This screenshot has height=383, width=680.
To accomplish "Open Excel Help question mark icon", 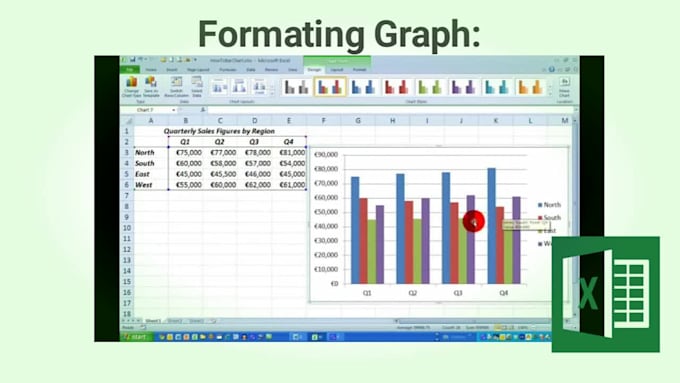I will click(552, 69).
